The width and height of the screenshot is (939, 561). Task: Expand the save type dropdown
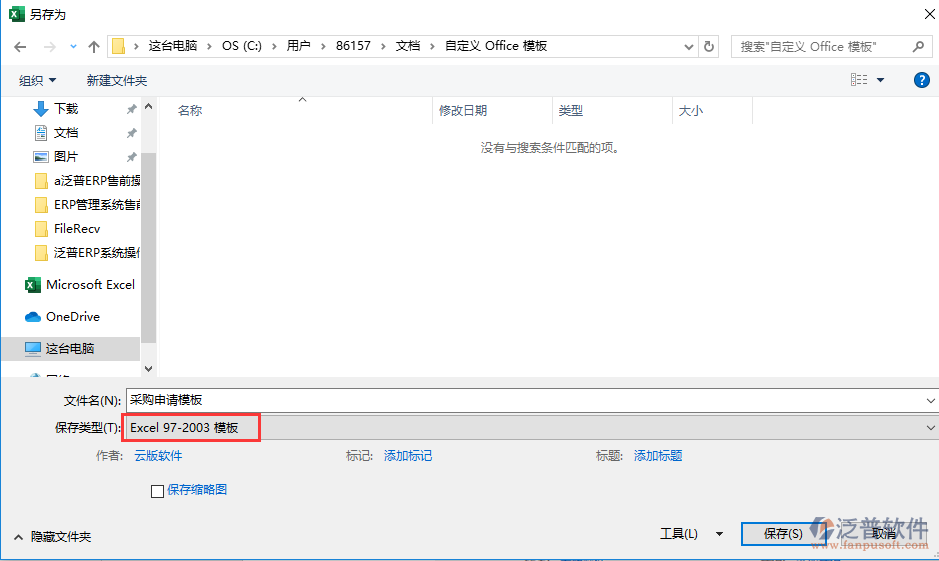pyautogui.click(x=930, y=428)
